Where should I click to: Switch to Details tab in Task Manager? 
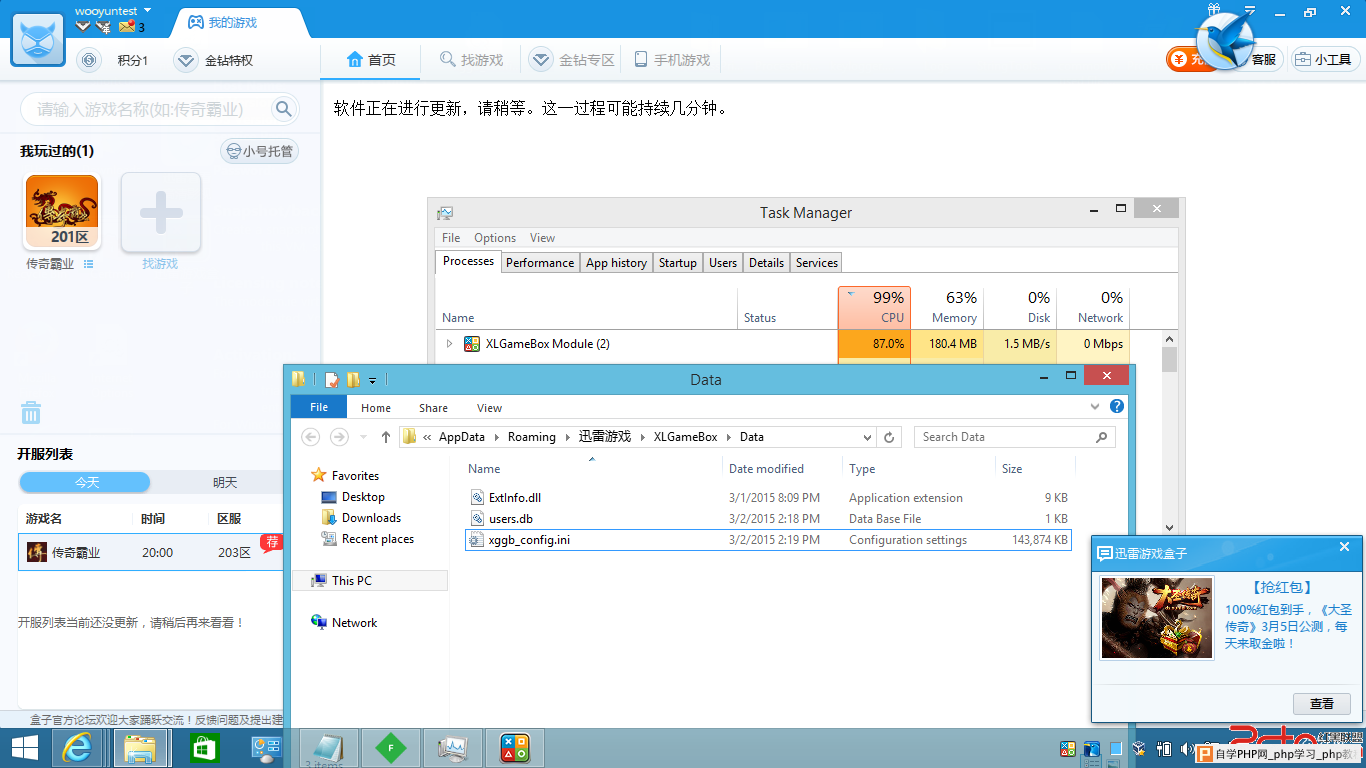[766, 263]
